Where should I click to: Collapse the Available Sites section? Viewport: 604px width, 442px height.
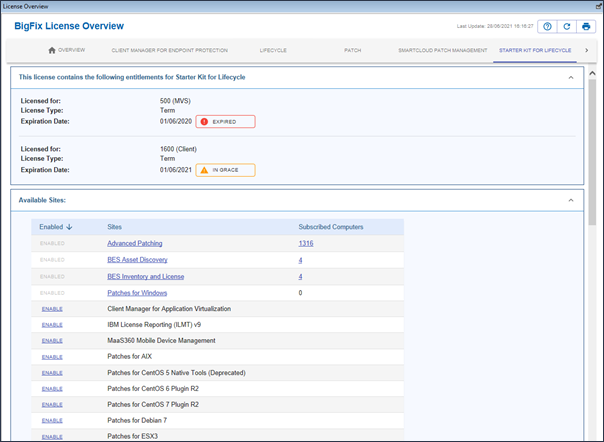[x=570, y=201]
